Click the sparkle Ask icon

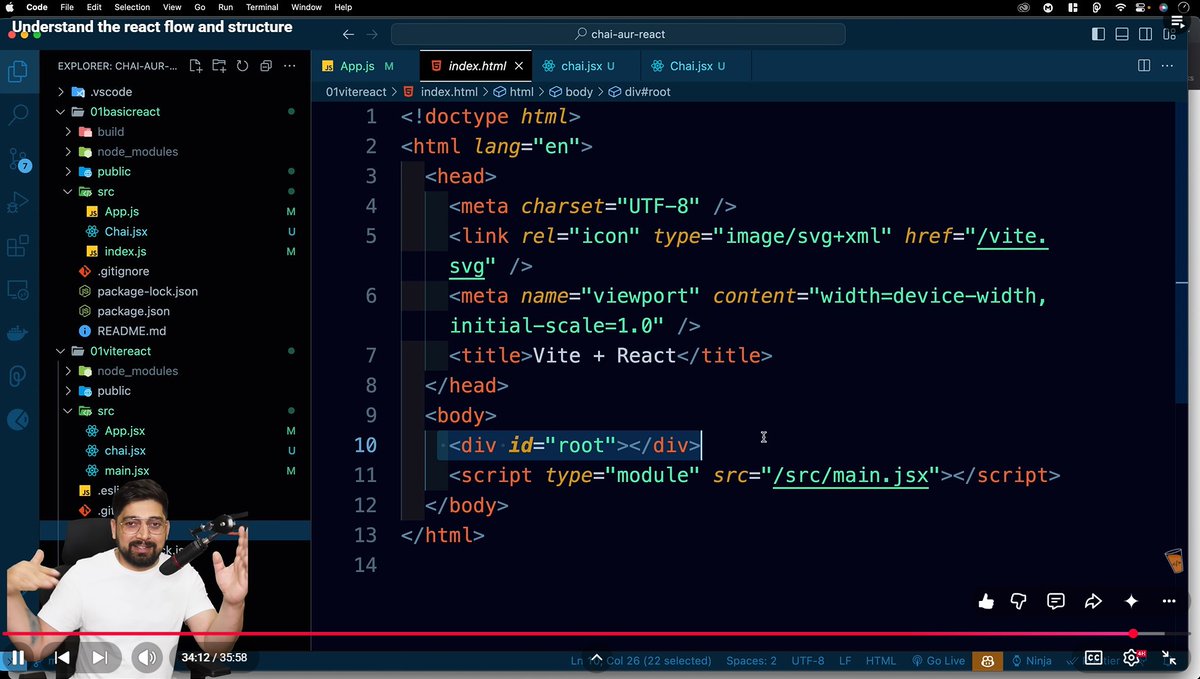tap(1131, 601)
